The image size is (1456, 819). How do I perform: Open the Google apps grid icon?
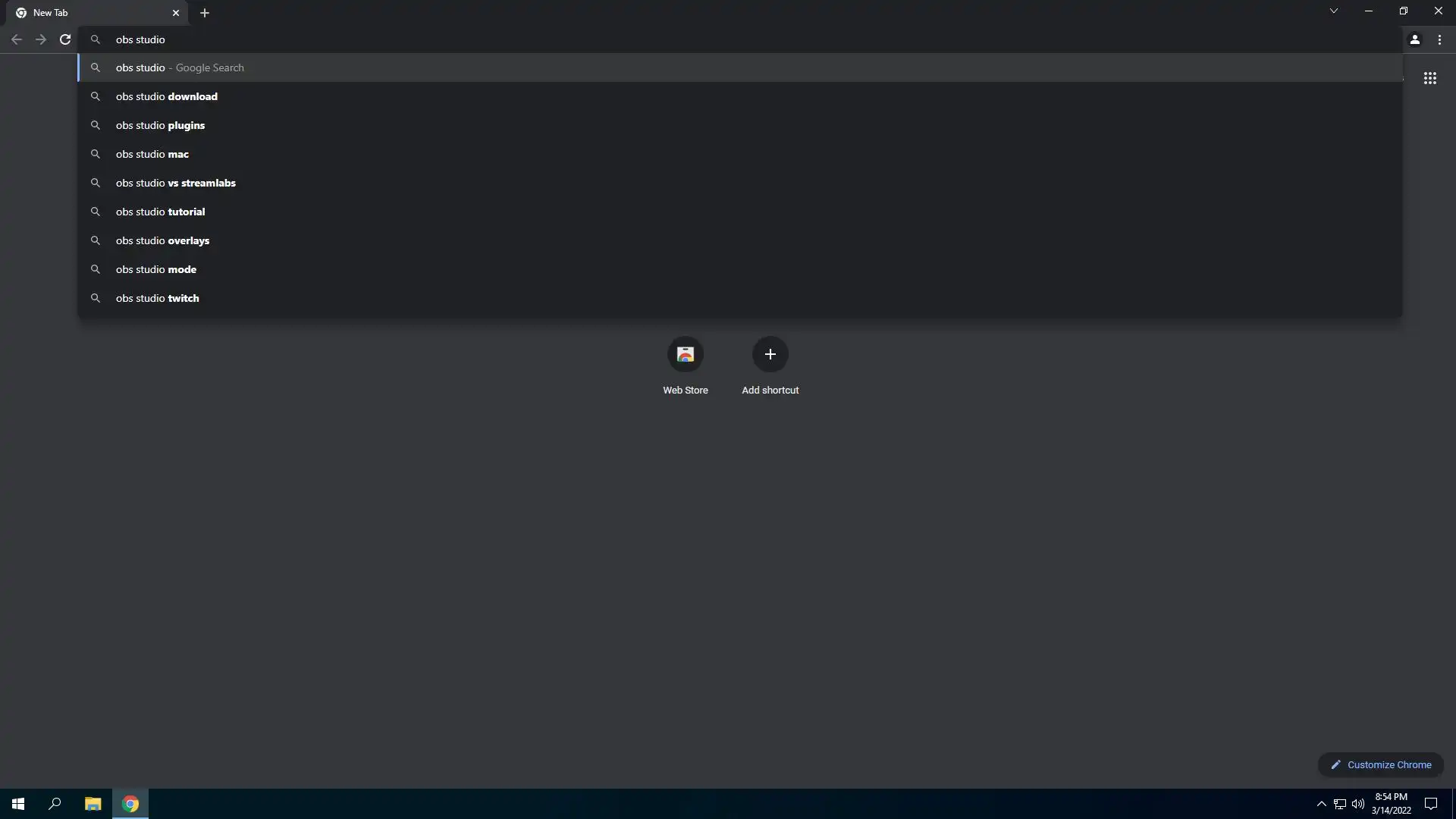pyautogui.click(x=1429, y=78)
